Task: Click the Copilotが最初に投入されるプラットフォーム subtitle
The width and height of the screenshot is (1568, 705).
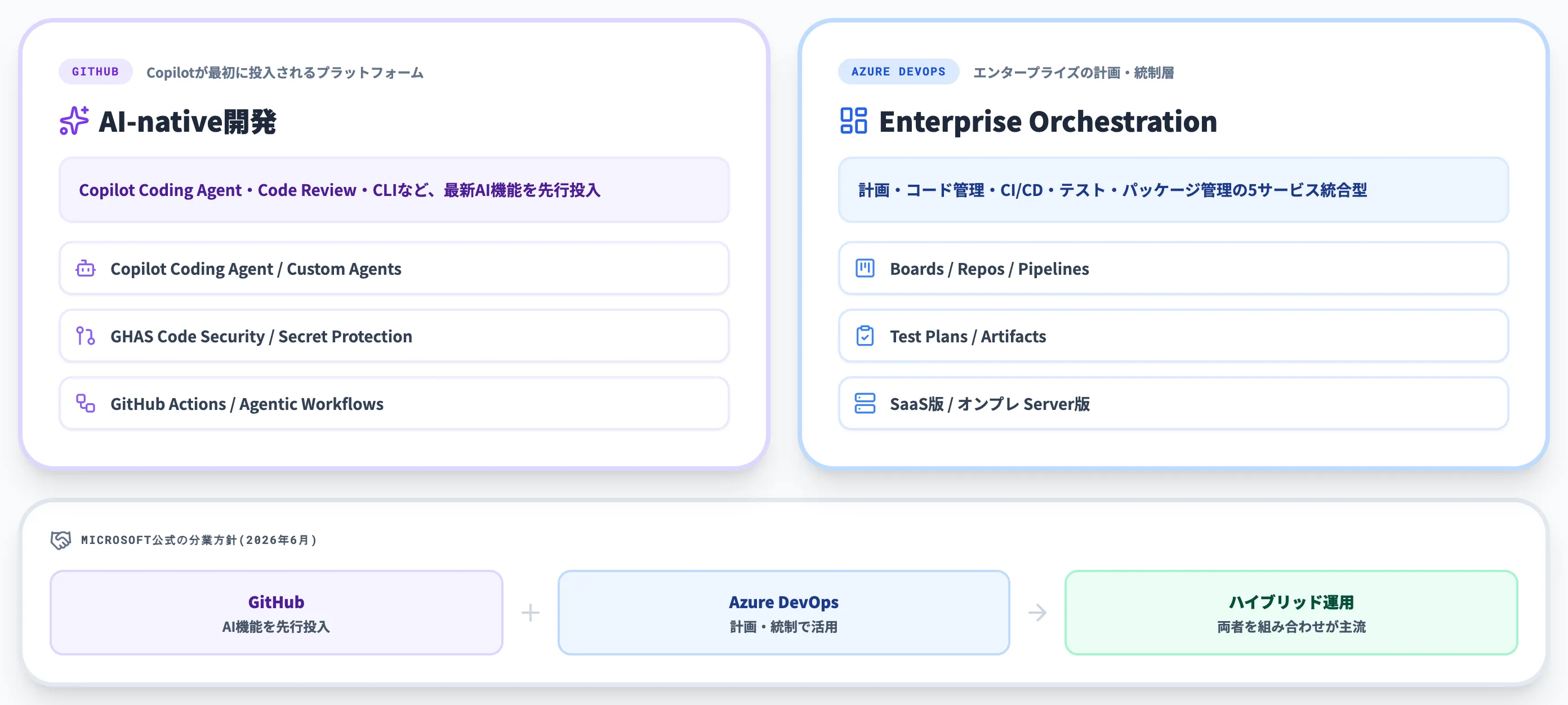Action: coord(285,73)
